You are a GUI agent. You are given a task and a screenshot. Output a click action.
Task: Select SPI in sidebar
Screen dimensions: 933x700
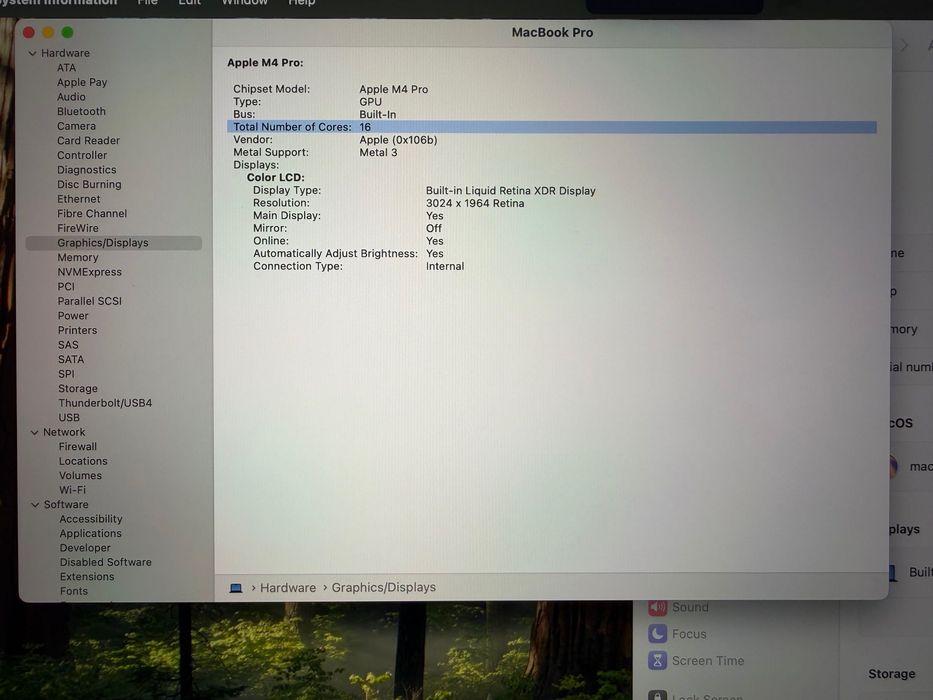pyautogui.click(x=67, y=374)
